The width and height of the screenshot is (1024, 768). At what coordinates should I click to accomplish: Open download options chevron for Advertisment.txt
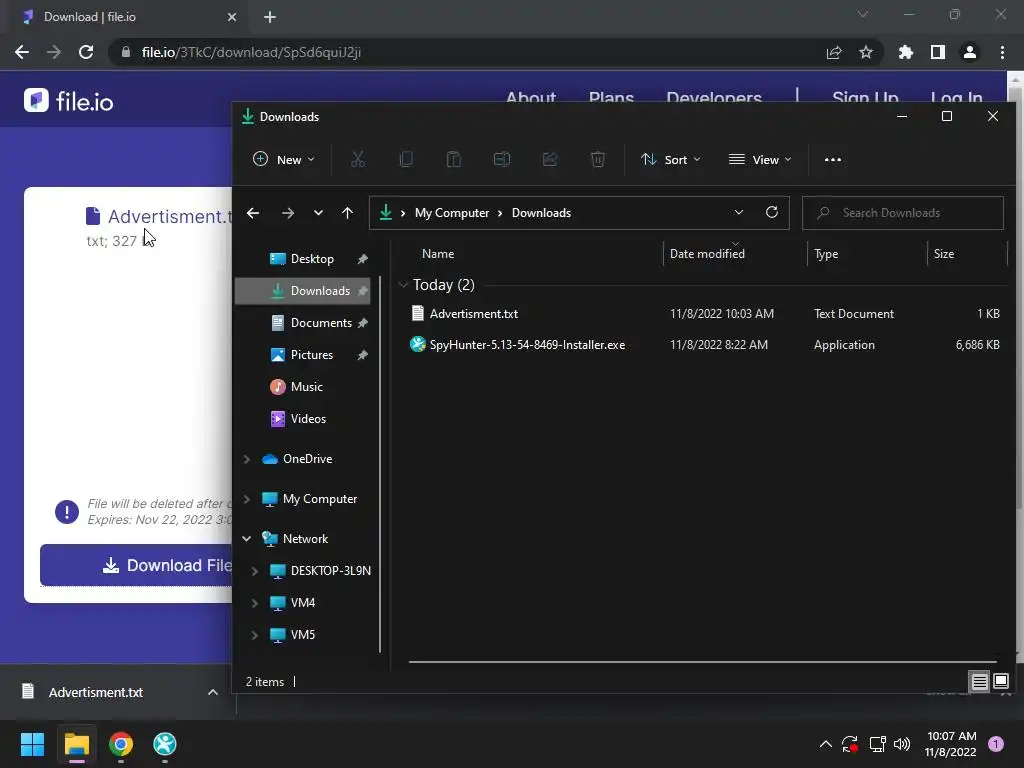pos(212,692)
